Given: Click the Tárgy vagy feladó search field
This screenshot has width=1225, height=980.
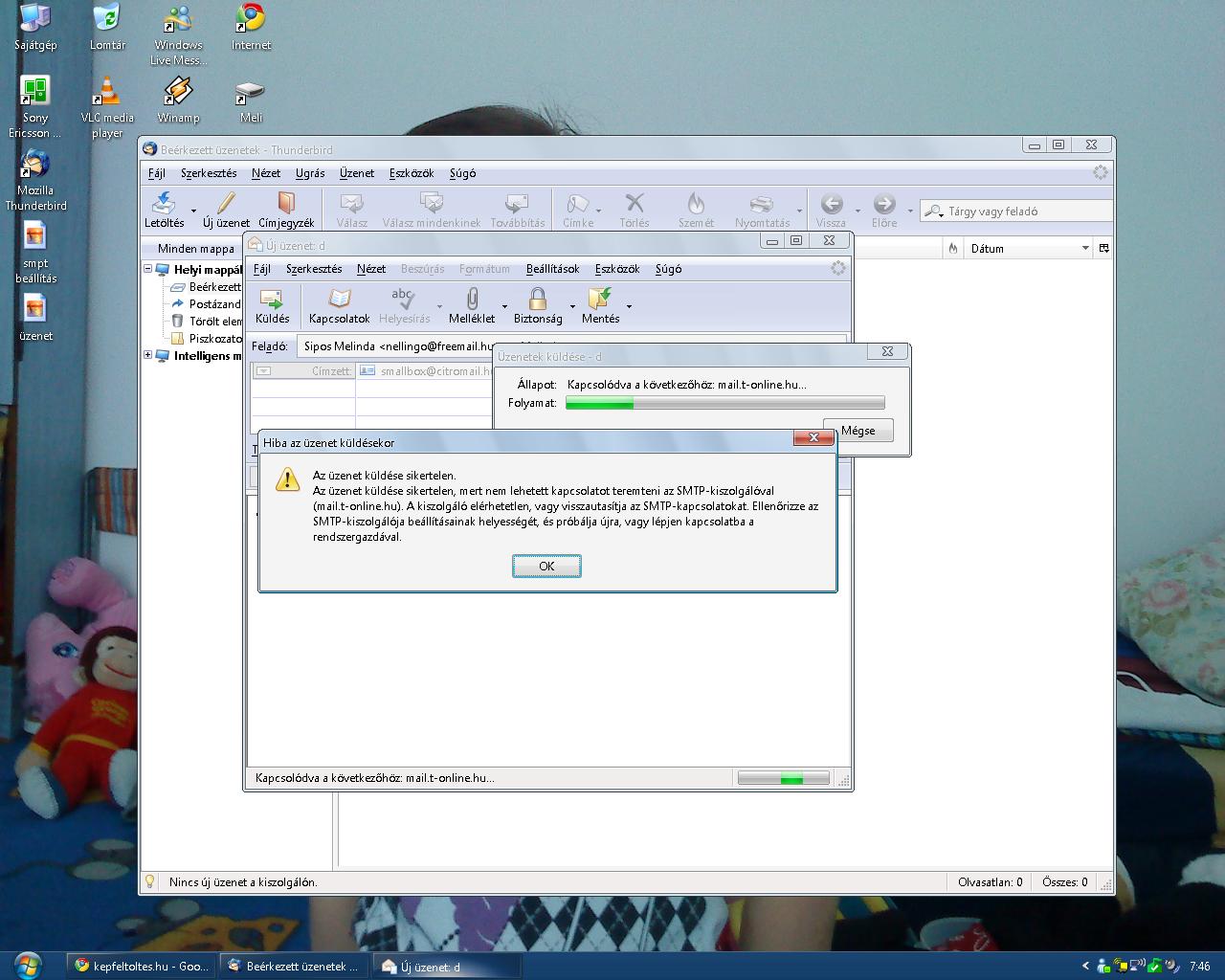Looking at the screenshot, I should pos(1016,211).
